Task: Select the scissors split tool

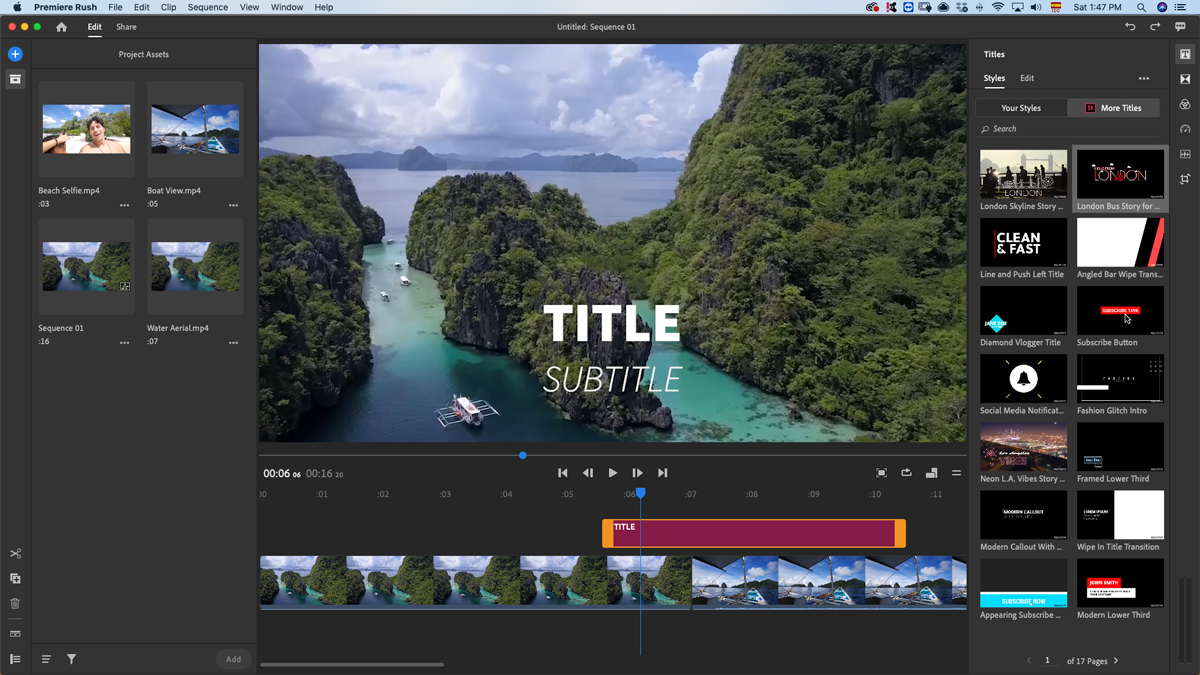Action: [x=15, y=554]
